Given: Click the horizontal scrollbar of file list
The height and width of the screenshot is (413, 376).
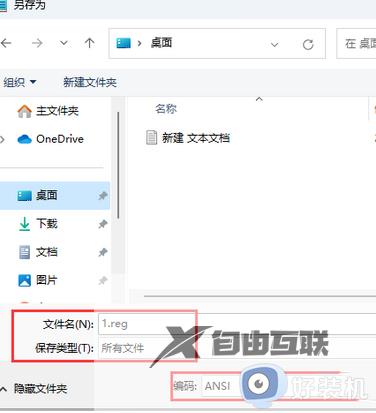Looking at the screenshot, I should (260, 296).
